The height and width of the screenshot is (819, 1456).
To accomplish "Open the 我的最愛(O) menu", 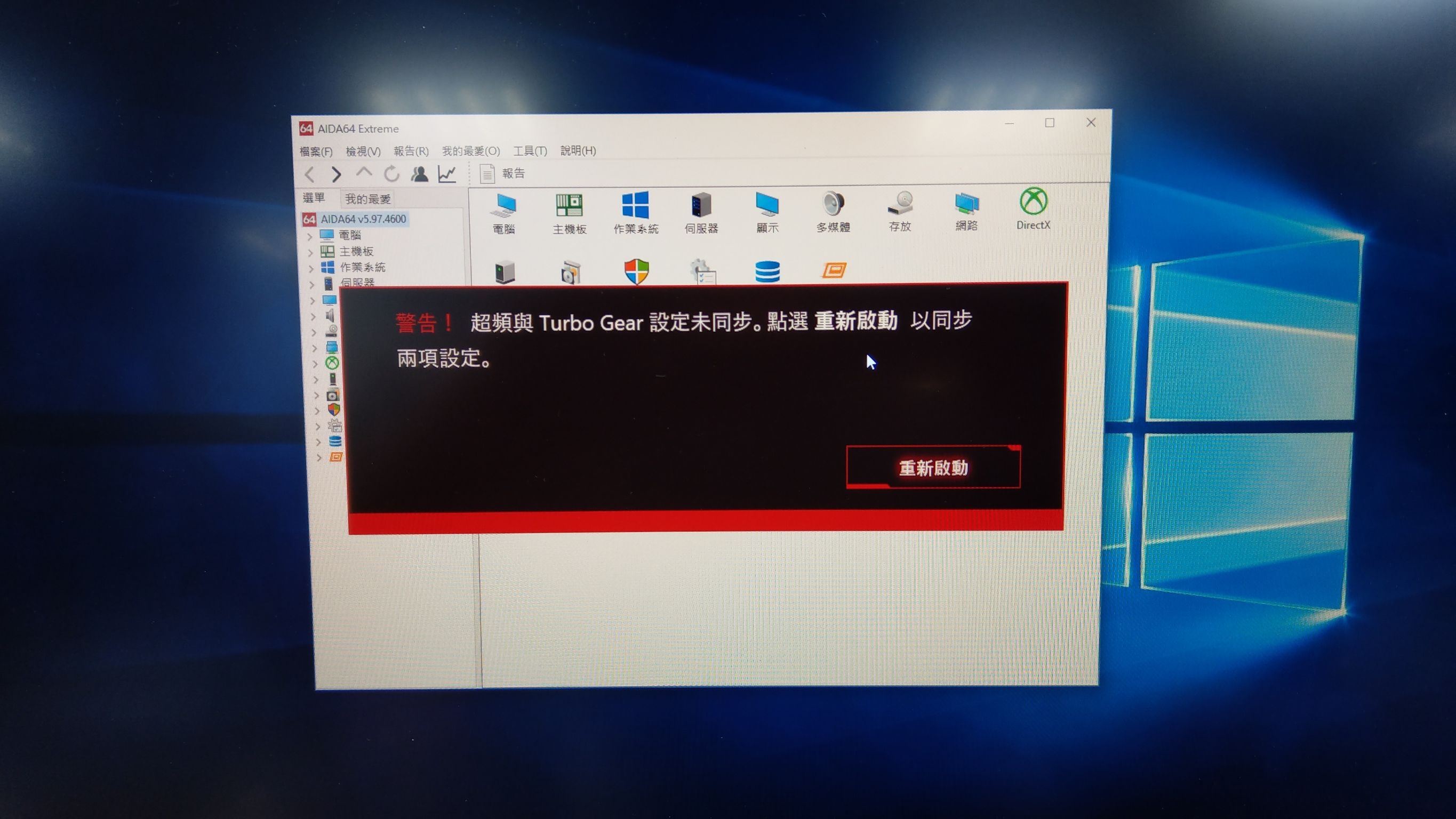I will pyautogui.click(x=471, y=151).
